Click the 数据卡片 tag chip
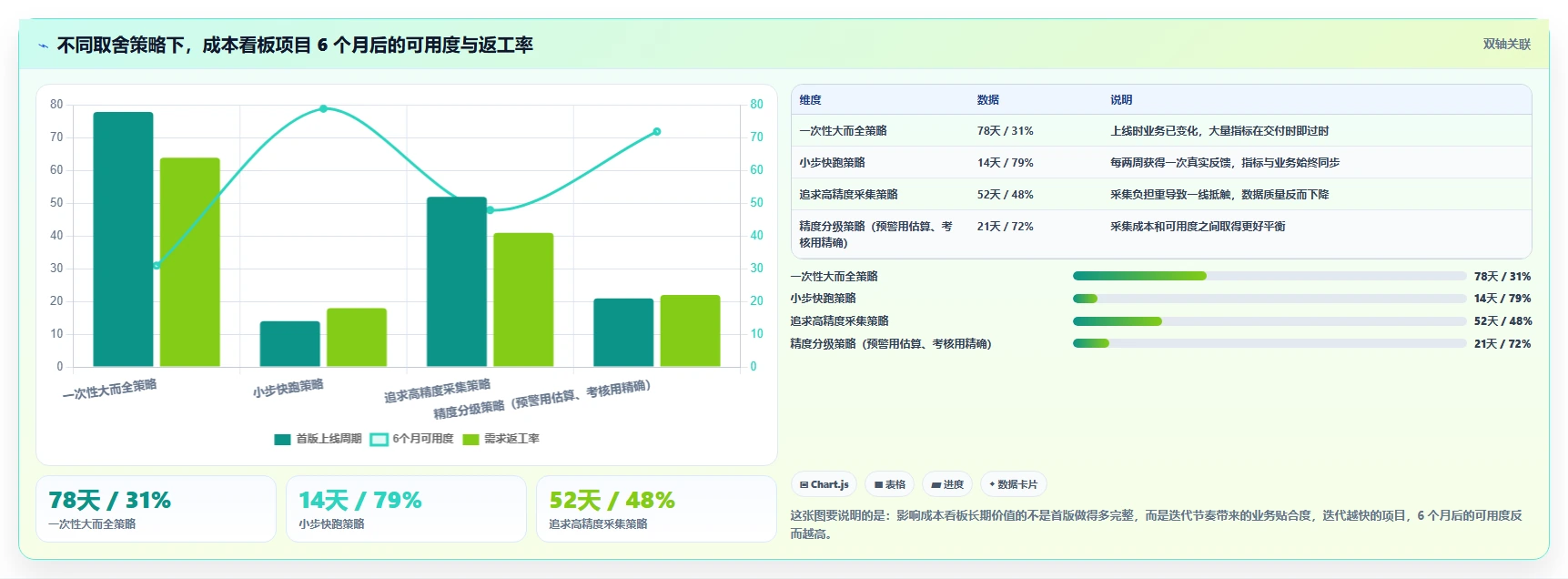Screen dimensions: 1568x579 coord(1013,484)
